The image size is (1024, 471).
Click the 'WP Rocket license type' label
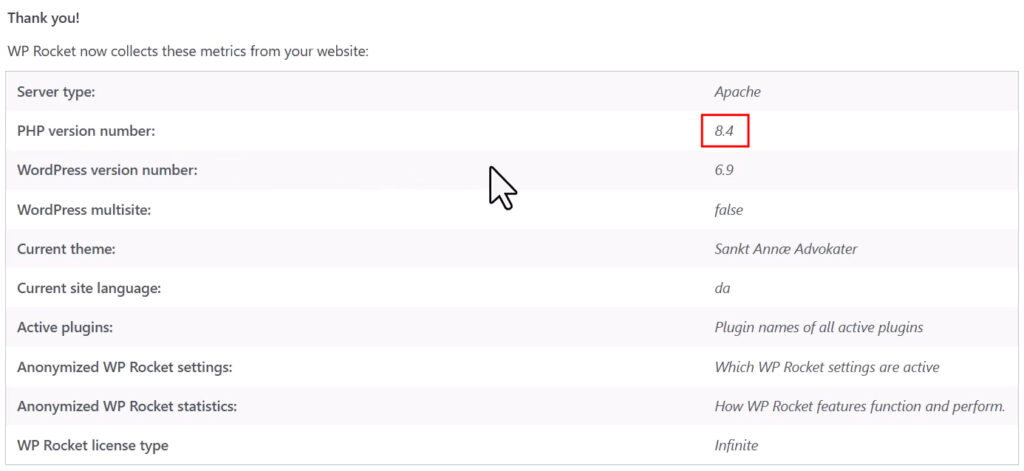click(93, 446)
